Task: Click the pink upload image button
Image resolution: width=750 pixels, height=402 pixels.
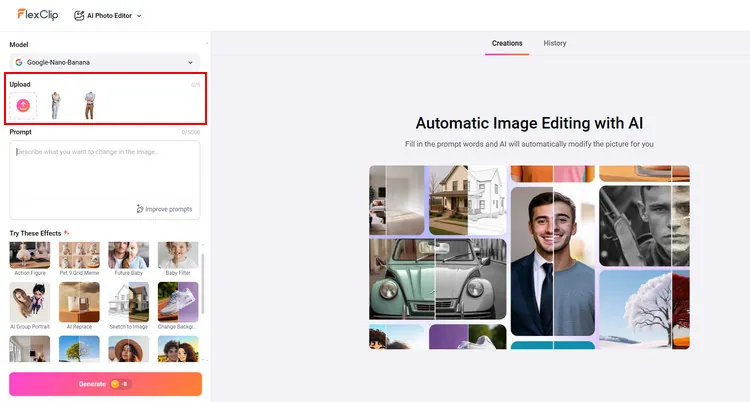Action: point(23,105)
